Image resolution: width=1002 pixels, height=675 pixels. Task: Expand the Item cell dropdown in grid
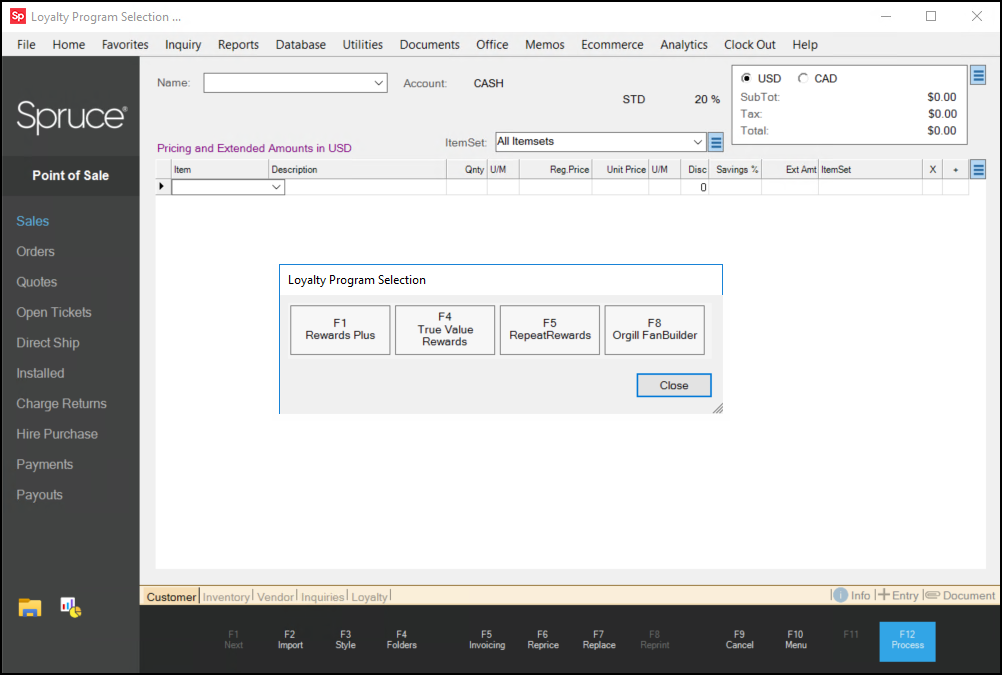276,187
